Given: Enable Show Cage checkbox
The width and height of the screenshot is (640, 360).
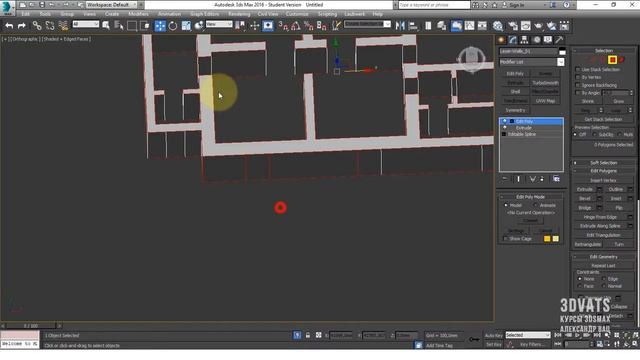Looking at the screenshot, I should [x=506, y=238].
